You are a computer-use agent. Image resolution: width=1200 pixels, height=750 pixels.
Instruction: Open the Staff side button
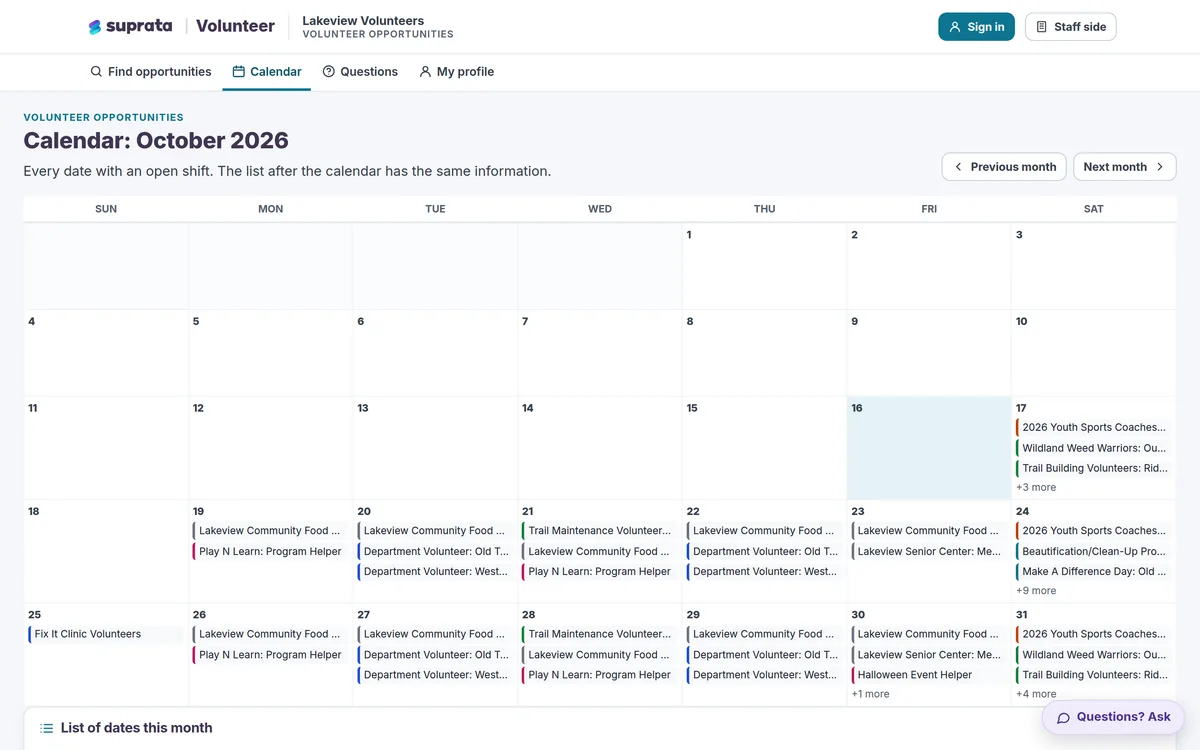[1070, 27]
